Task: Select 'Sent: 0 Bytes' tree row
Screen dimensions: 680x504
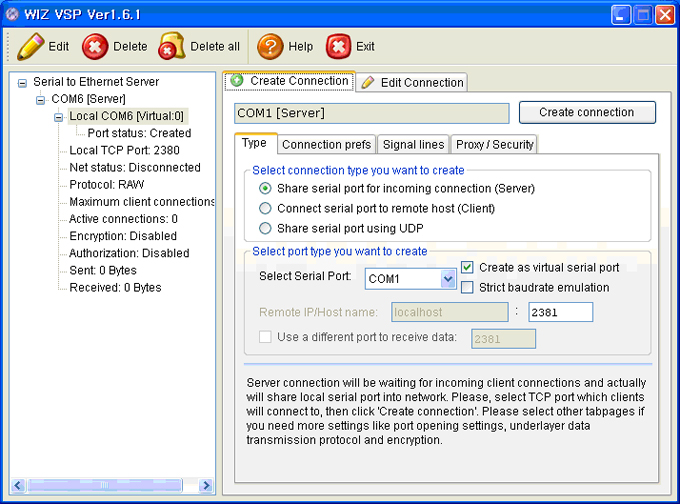Action: click(x=103, y=270)
